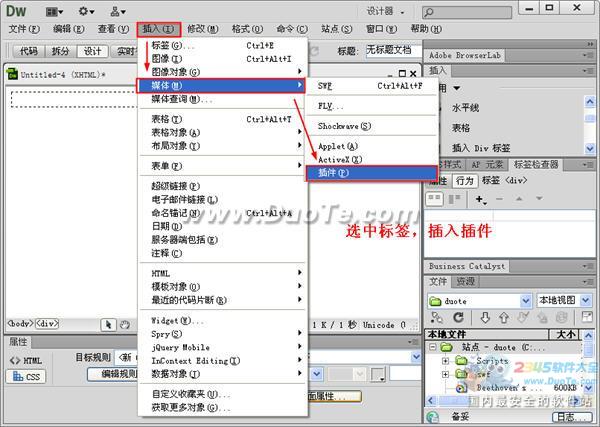Open the search box in the title bar

[x=467, y=12]
